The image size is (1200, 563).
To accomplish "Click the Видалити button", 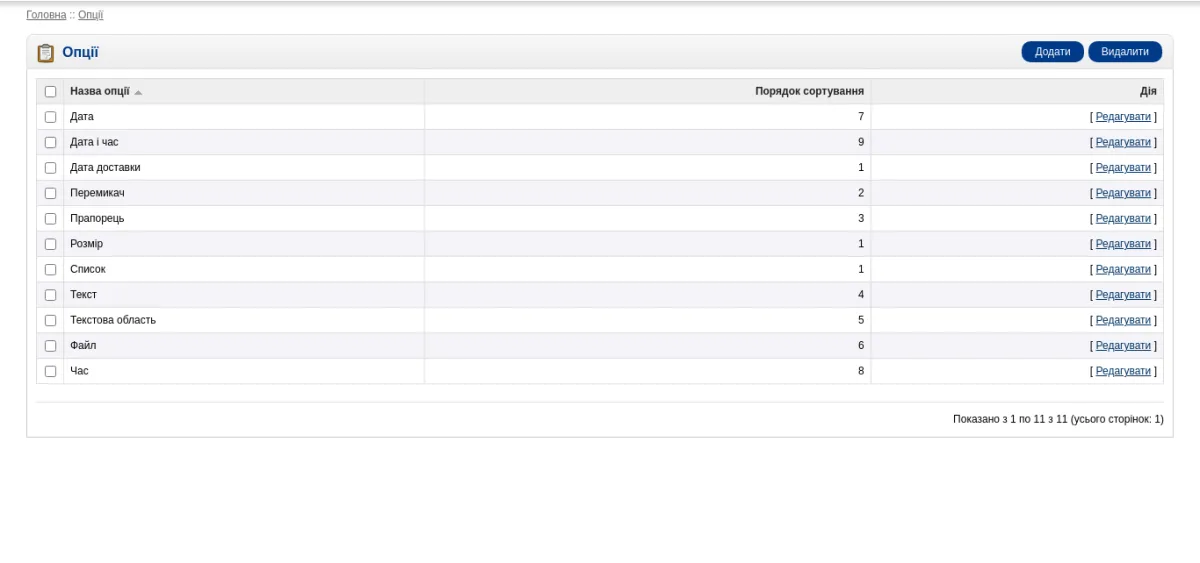I will point(1125,52).
